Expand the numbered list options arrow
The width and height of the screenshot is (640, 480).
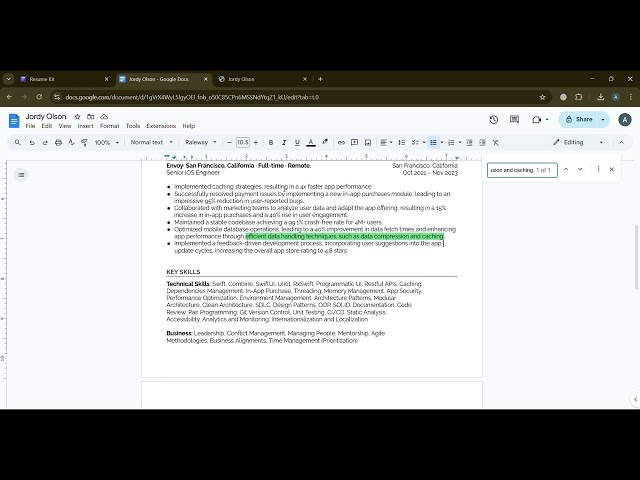point(460,142)
